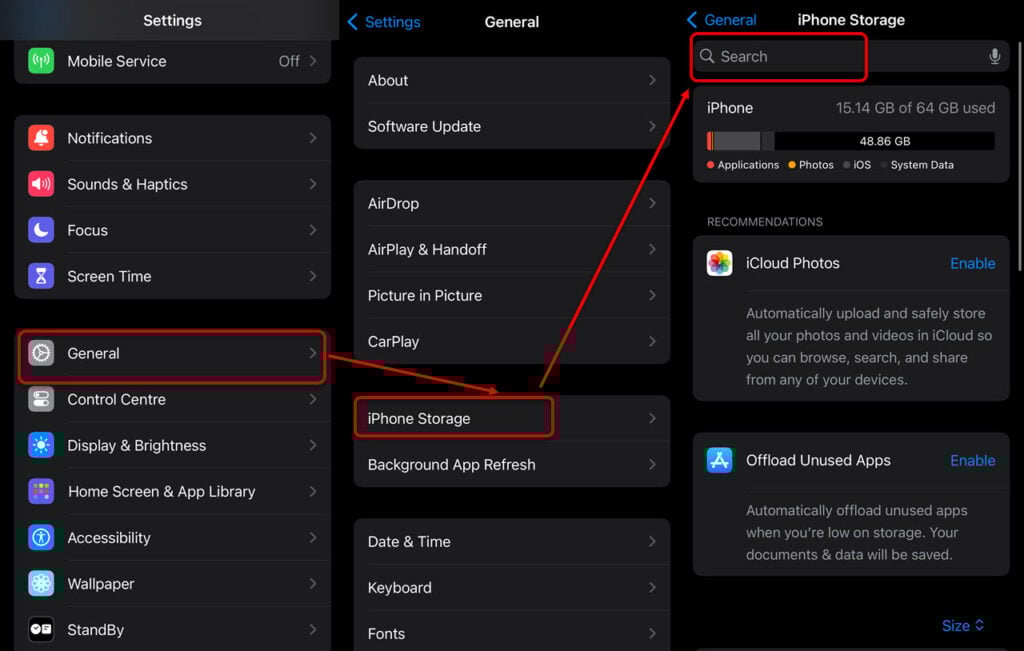Tap the Wallpaper flower icon
This screenshot has width=1024, height=651.
41,583
